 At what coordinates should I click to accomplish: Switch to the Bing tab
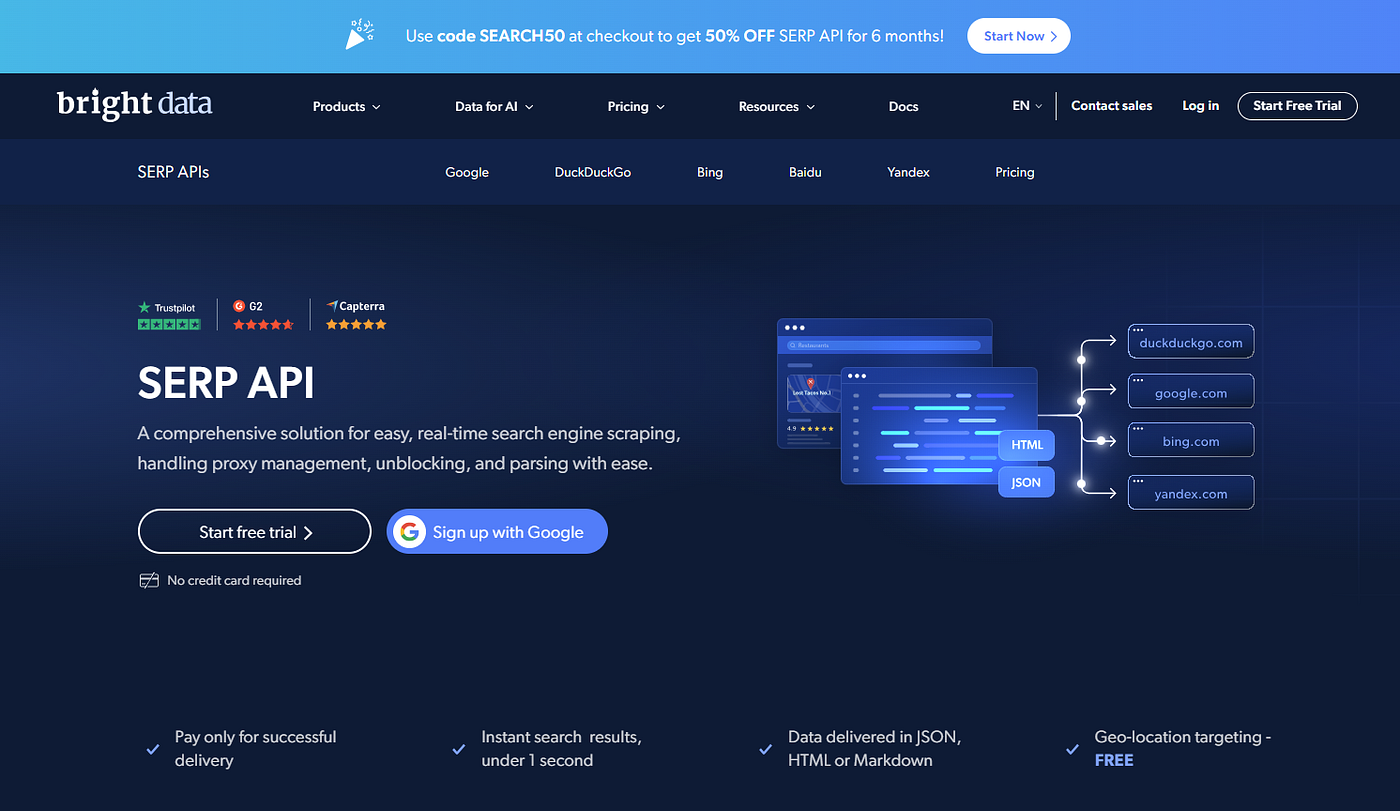710,172
